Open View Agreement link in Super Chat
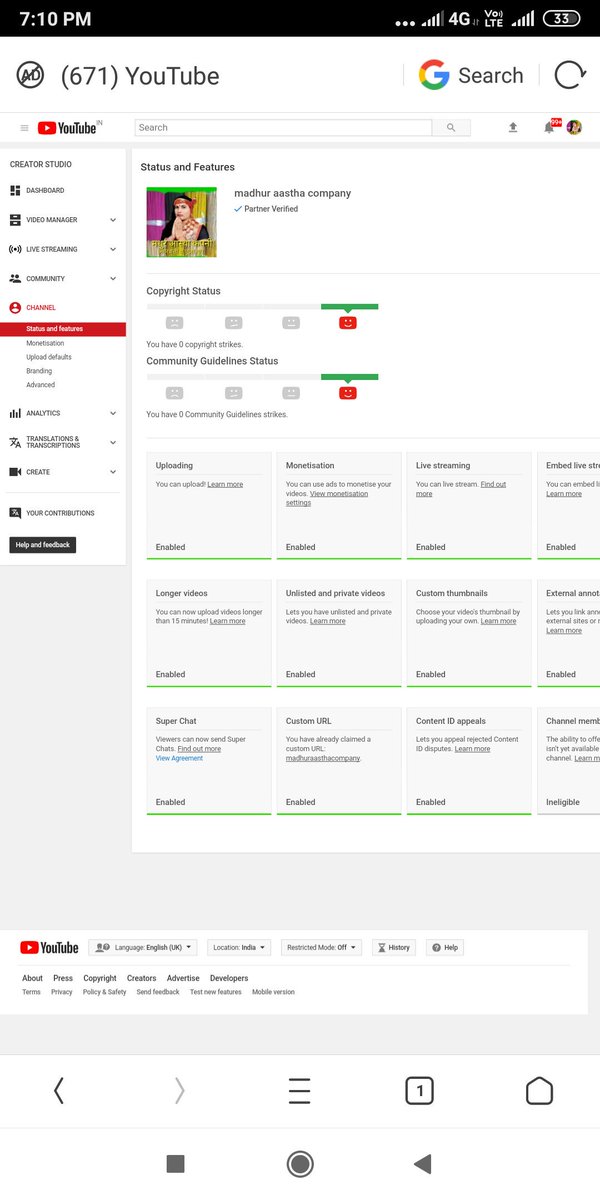The width and height of the screenshot is (600, 1200). (179, 758)
